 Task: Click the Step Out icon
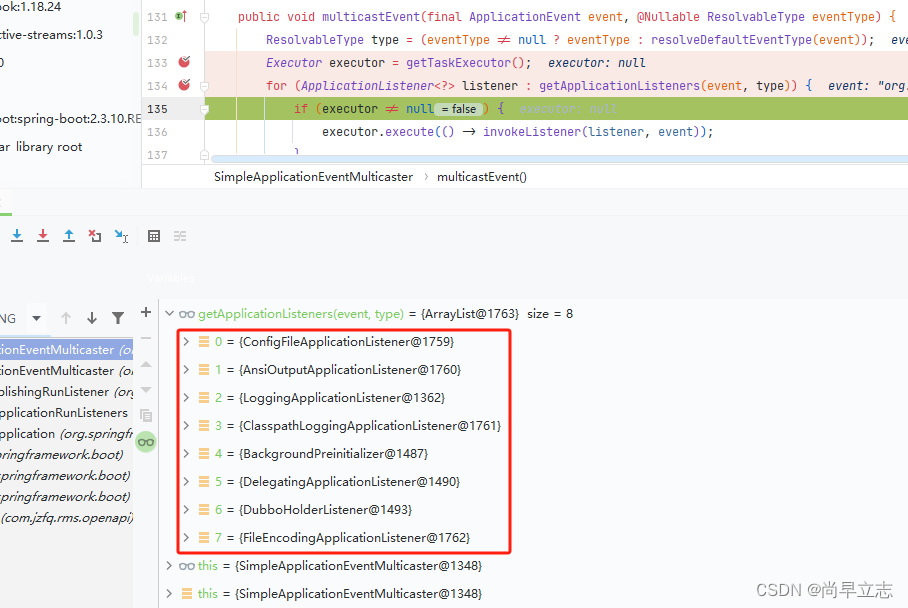coord(68,235)
